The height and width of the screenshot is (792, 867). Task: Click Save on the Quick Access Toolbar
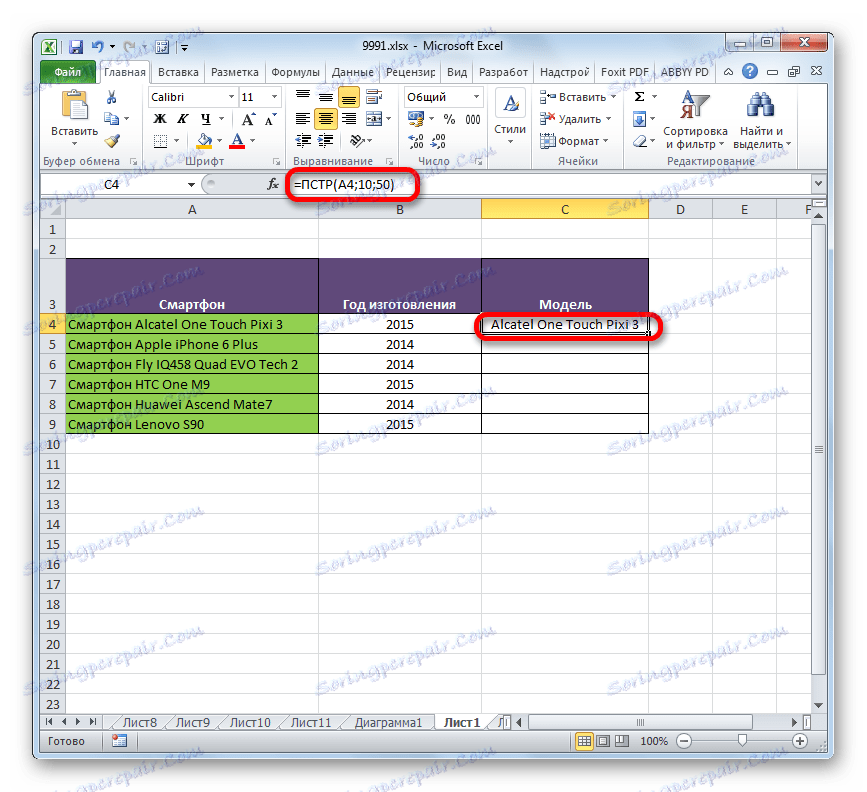click(75, 46)
